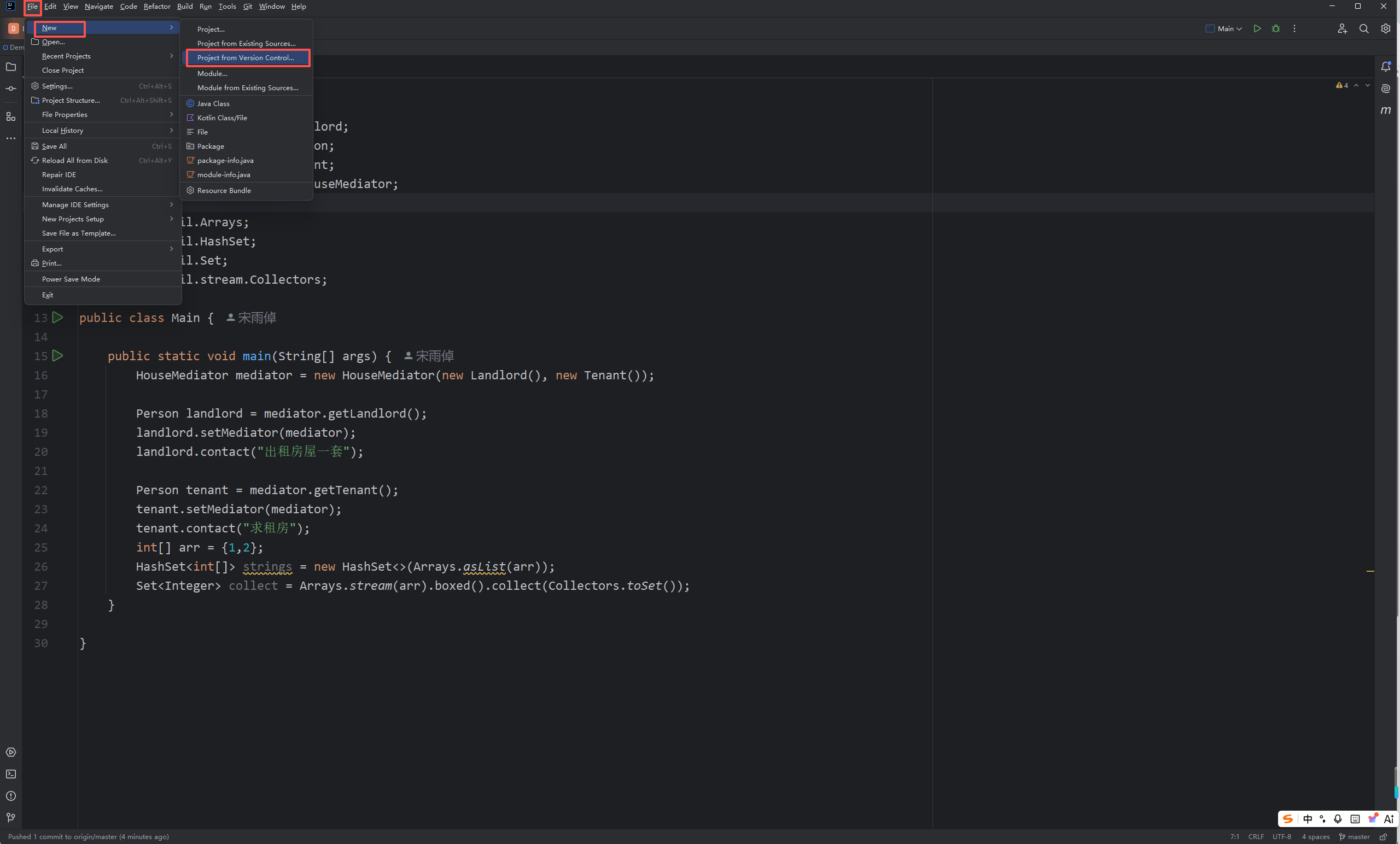Viewport: 1400px width, 844px height.
Task: Expand the New Projects Setup submenu
Action: [x=103, y=219]
